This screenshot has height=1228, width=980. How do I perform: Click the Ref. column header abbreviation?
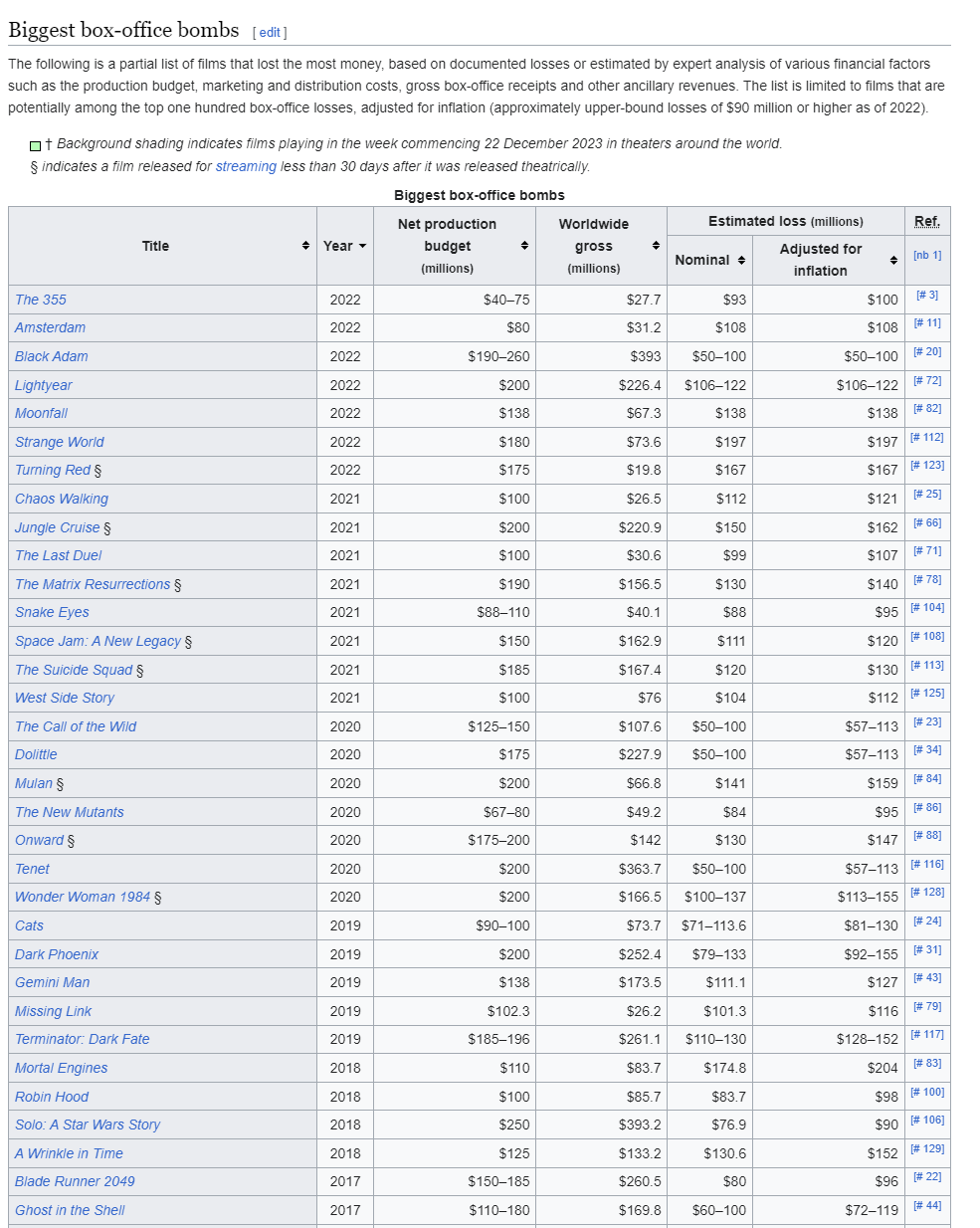click(927, 221)
